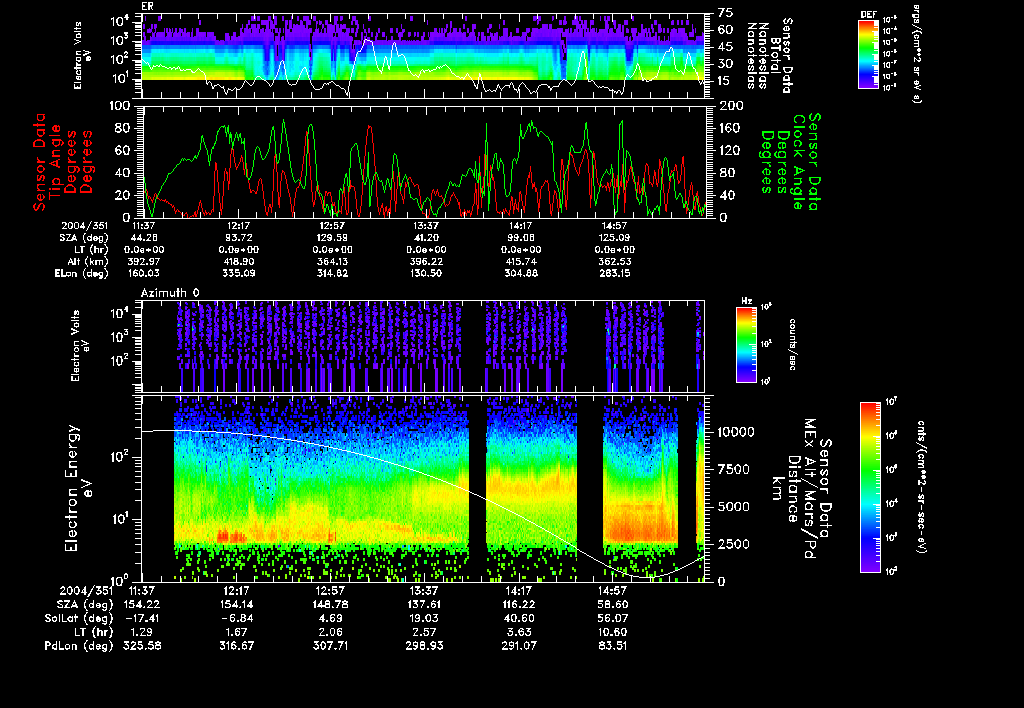Select the altitude value "396.22"
The height and width of the screenshot is (708, 1024).
coord(426,261)
